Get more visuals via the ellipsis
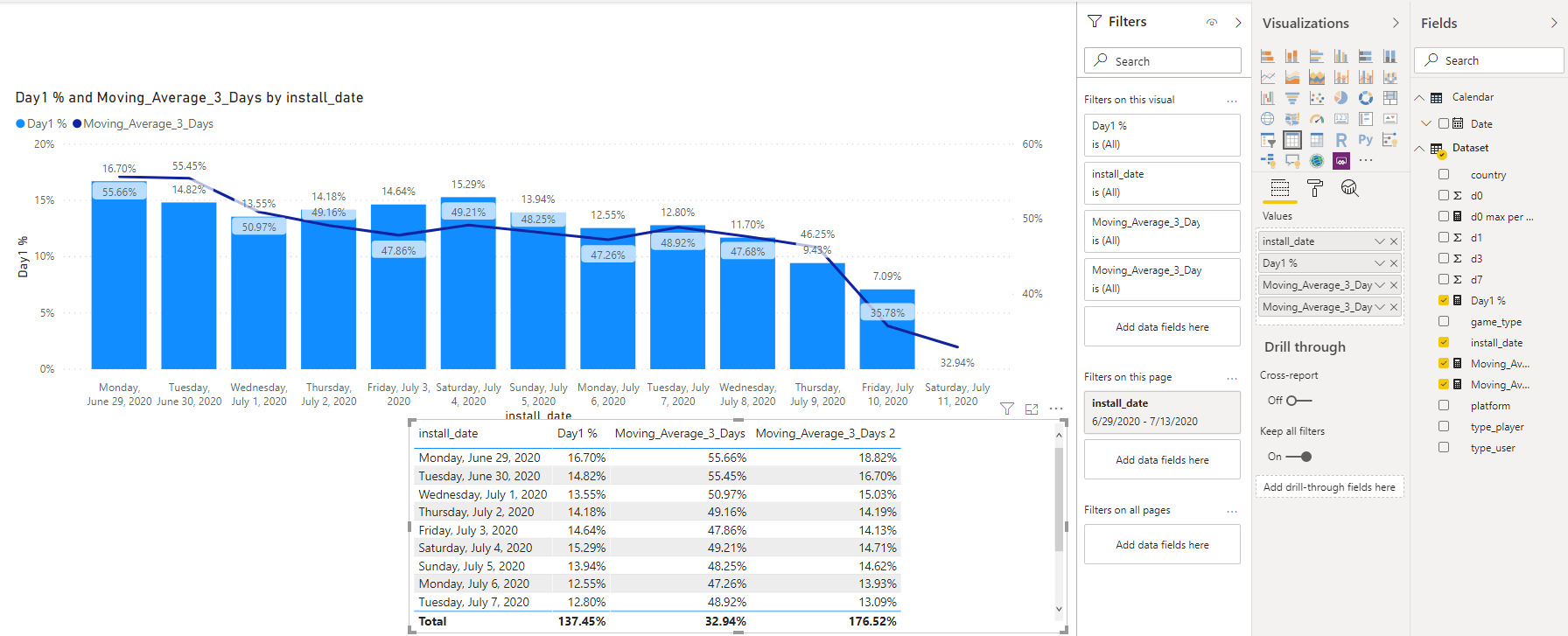The image size is (1568, 636). [x=1366, y=161]
